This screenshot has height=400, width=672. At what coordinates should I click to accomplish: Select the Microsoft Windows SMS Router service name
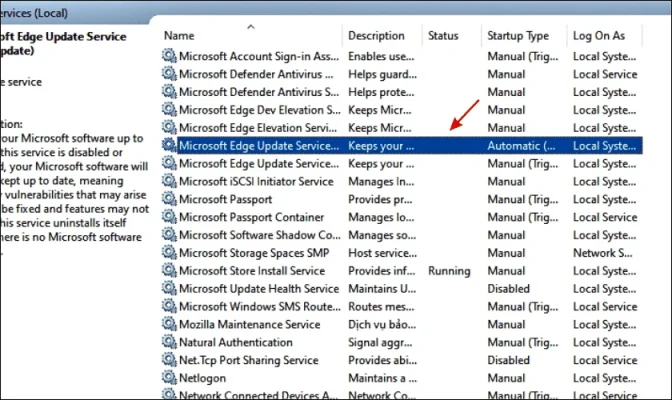tap(258, 307)
